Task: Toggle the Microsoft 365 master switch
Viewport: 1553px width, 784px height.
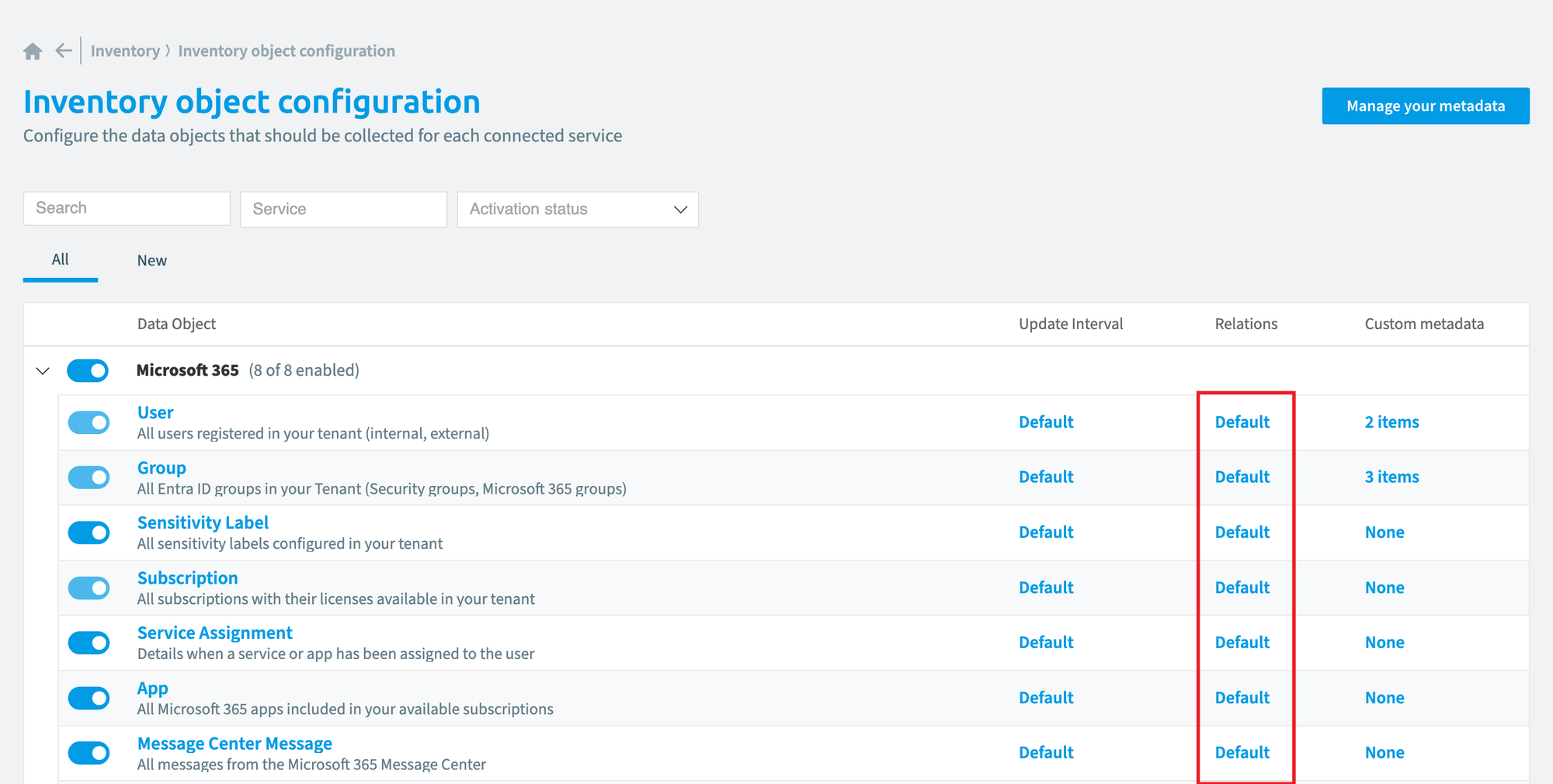Action: click(x=88, y=371)
